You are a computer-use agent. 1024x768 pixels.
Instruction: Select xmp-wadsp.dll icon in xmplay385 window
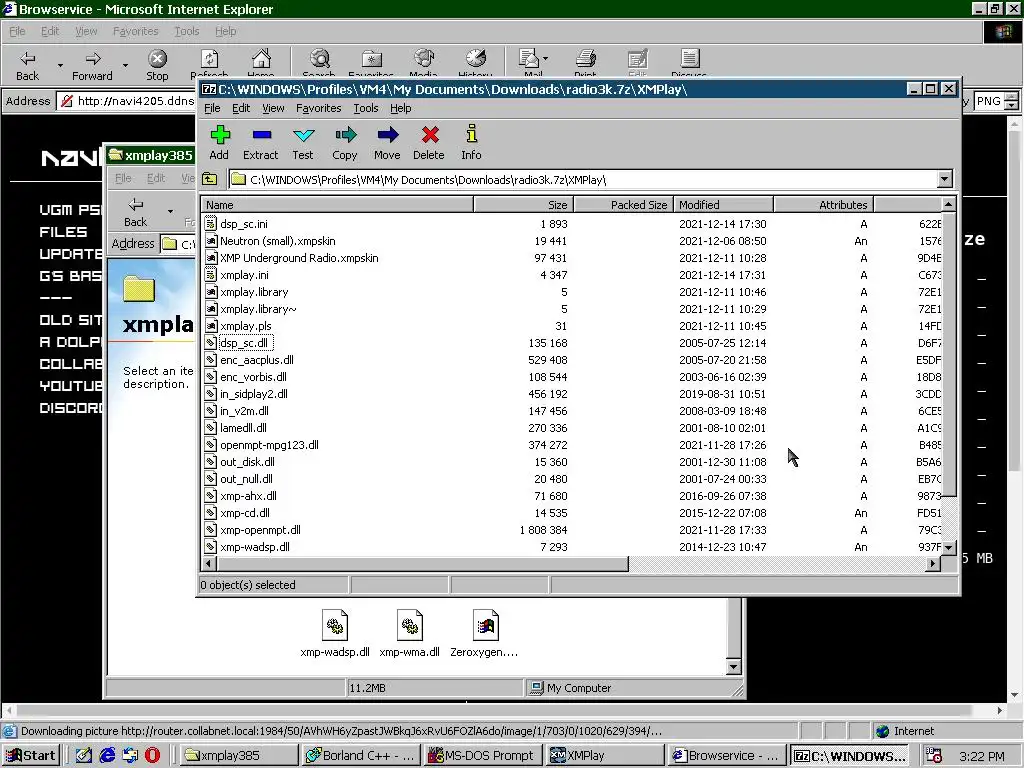(x=335, y=625)
